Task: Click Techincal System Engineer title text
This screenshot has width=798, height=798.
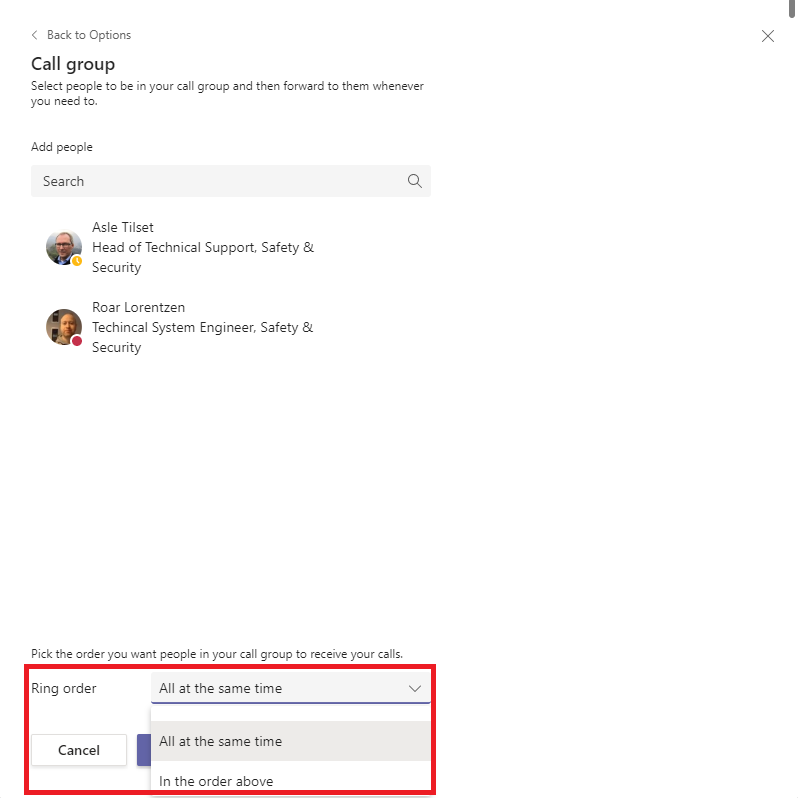Action: tap(203, 327)
